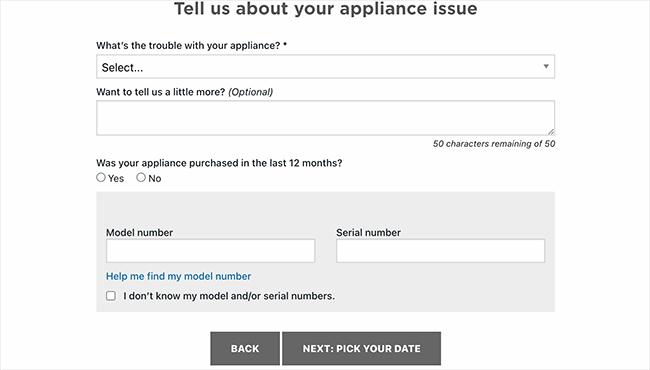Click the 'Yes' radio label text

[x=116, y=179]
